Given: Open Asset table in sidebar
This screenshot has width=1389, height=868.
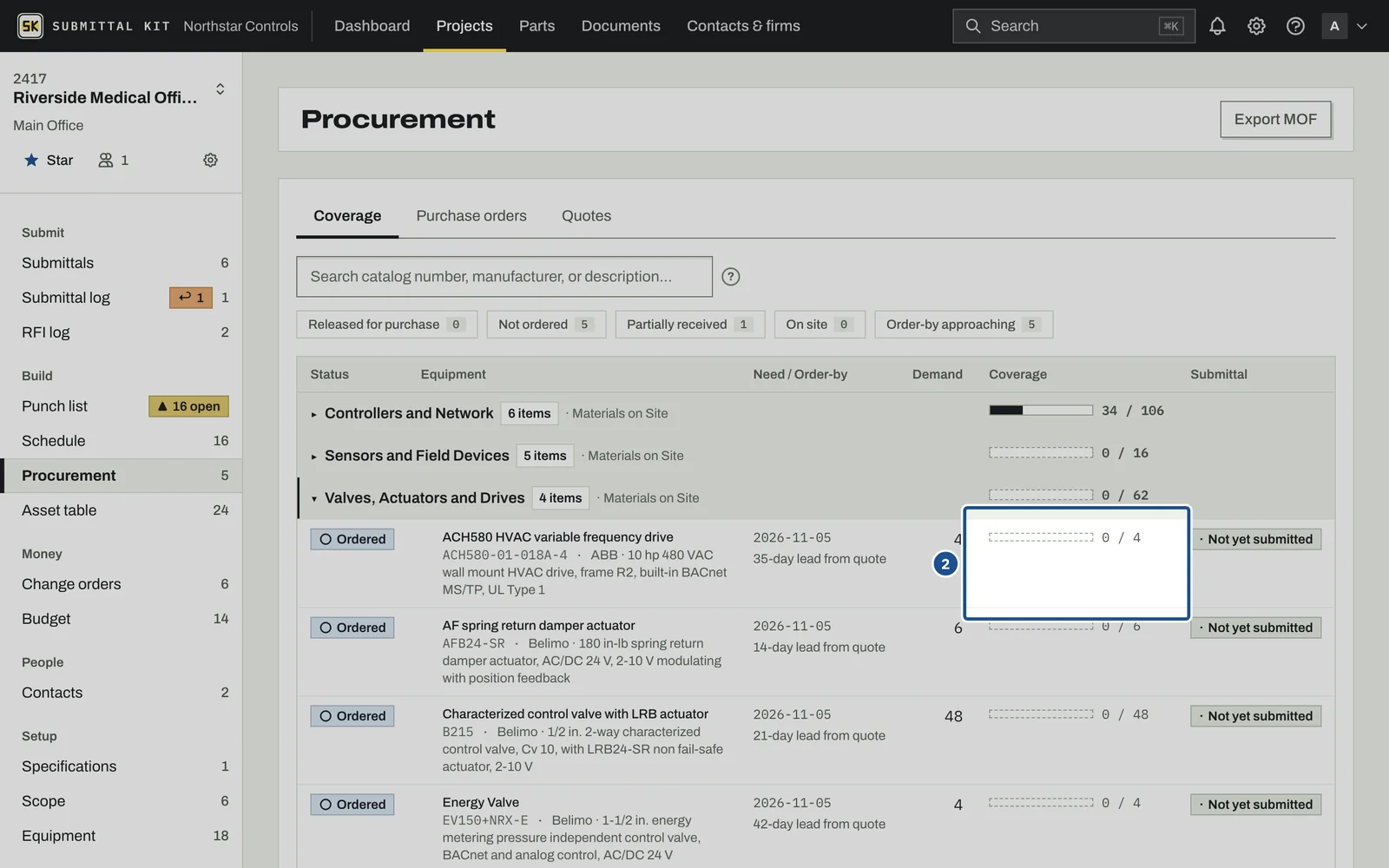Looking at the screenshot, I should coord(121,510).
